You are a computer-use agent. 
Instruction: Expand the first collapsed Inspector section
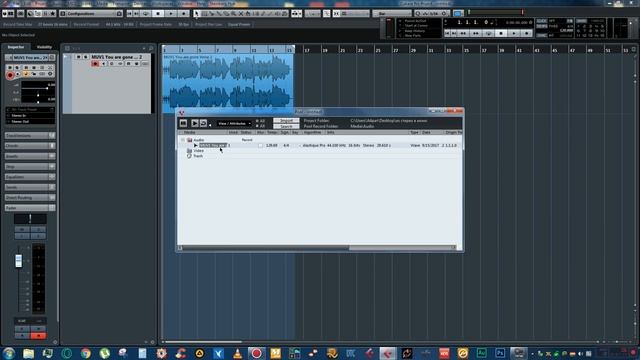[x=30, y=136]
